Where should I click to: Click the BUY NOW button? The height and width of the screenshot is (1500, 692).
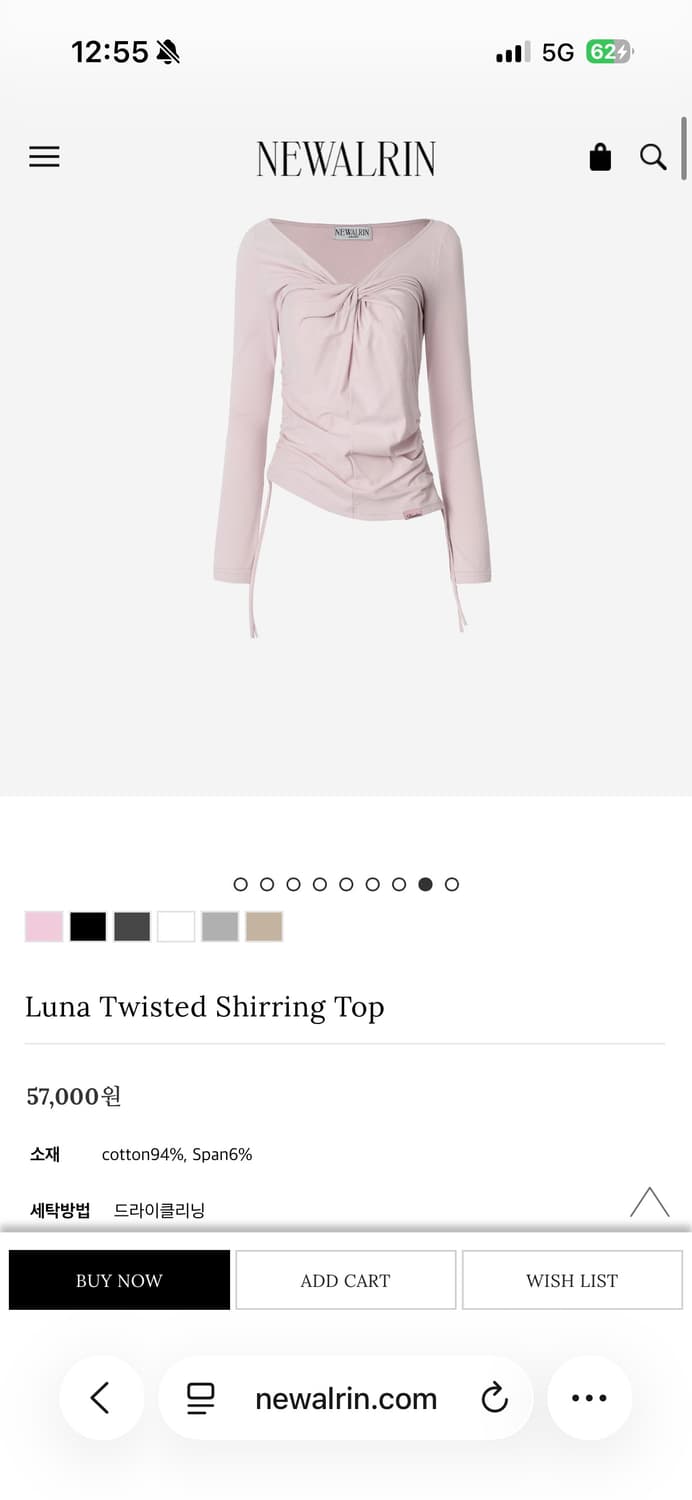click(x=119, y=1280)
